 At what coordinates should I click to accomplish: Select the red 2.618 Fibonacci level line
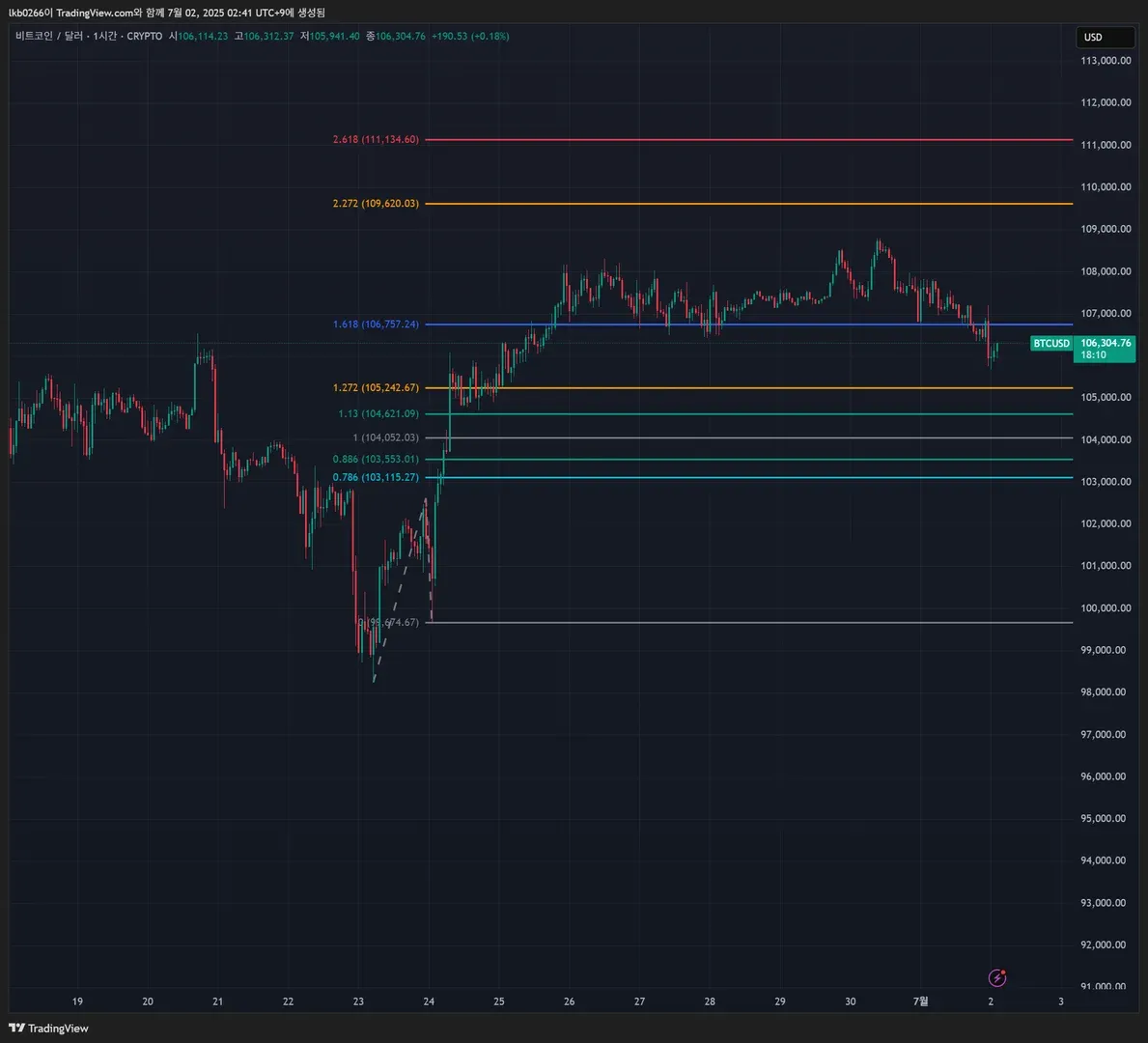click(748, 139)
